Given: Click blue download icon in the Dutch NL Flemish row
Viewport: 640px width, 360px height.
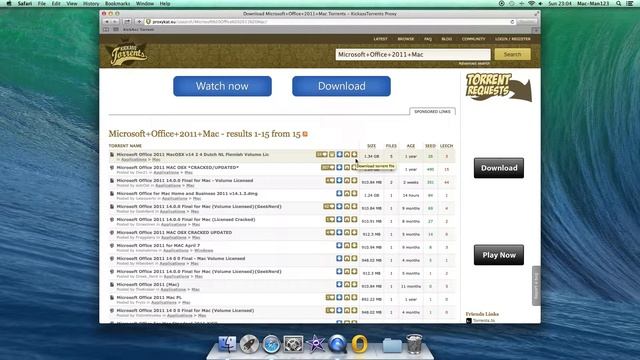Looking at the screenshot, I should pyautogui.click(x=340, y=154).
